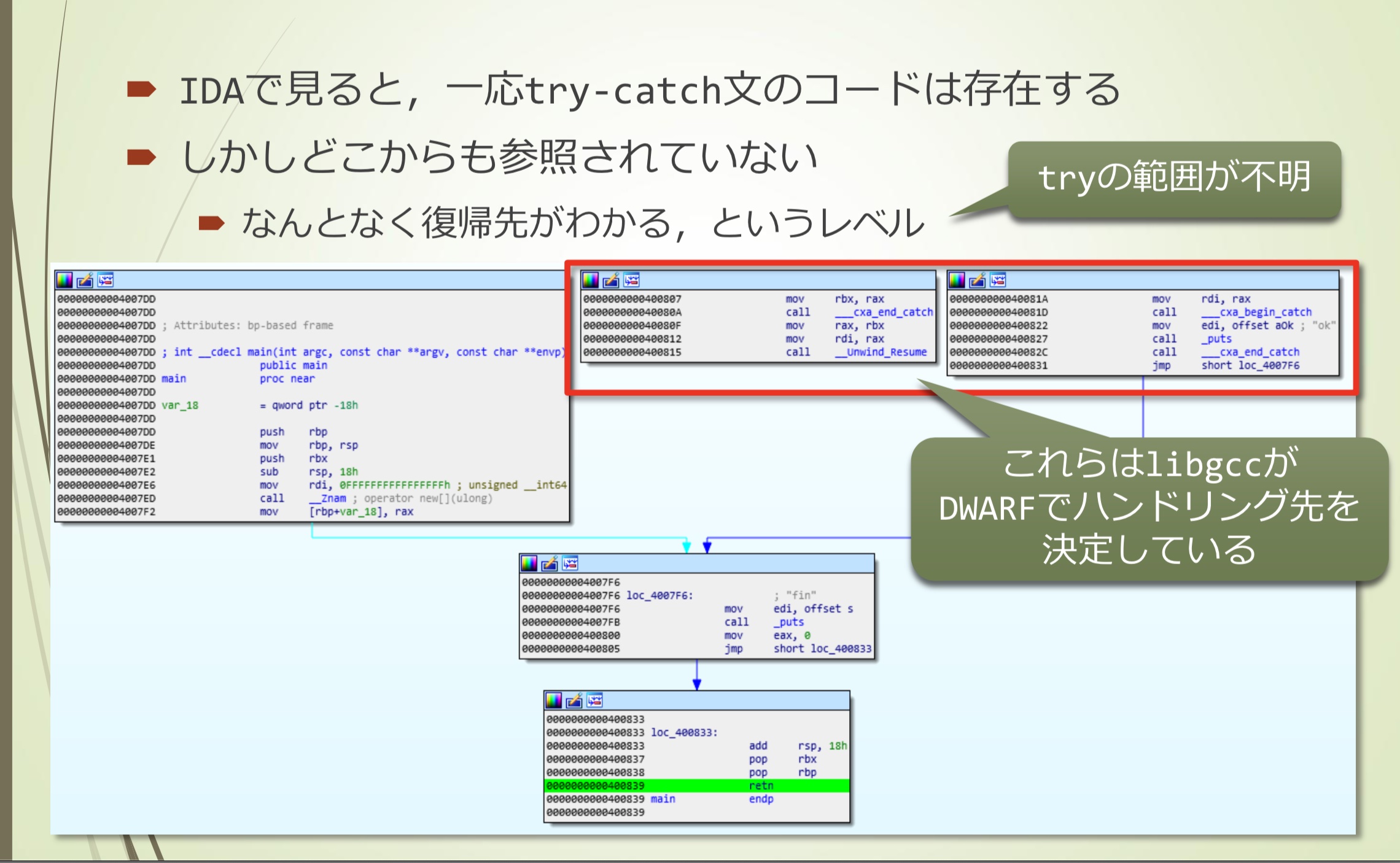
Task: Click the 'tryの範囲が不明' callout bubble
Action: [x=1174, y=178]
